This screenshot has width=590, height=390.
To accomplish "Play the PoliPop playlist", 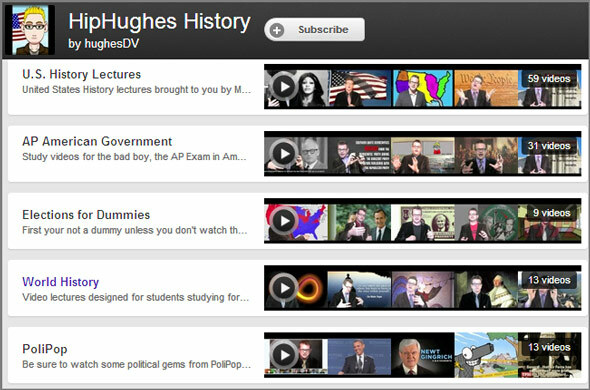I will [x=284, y=355].
